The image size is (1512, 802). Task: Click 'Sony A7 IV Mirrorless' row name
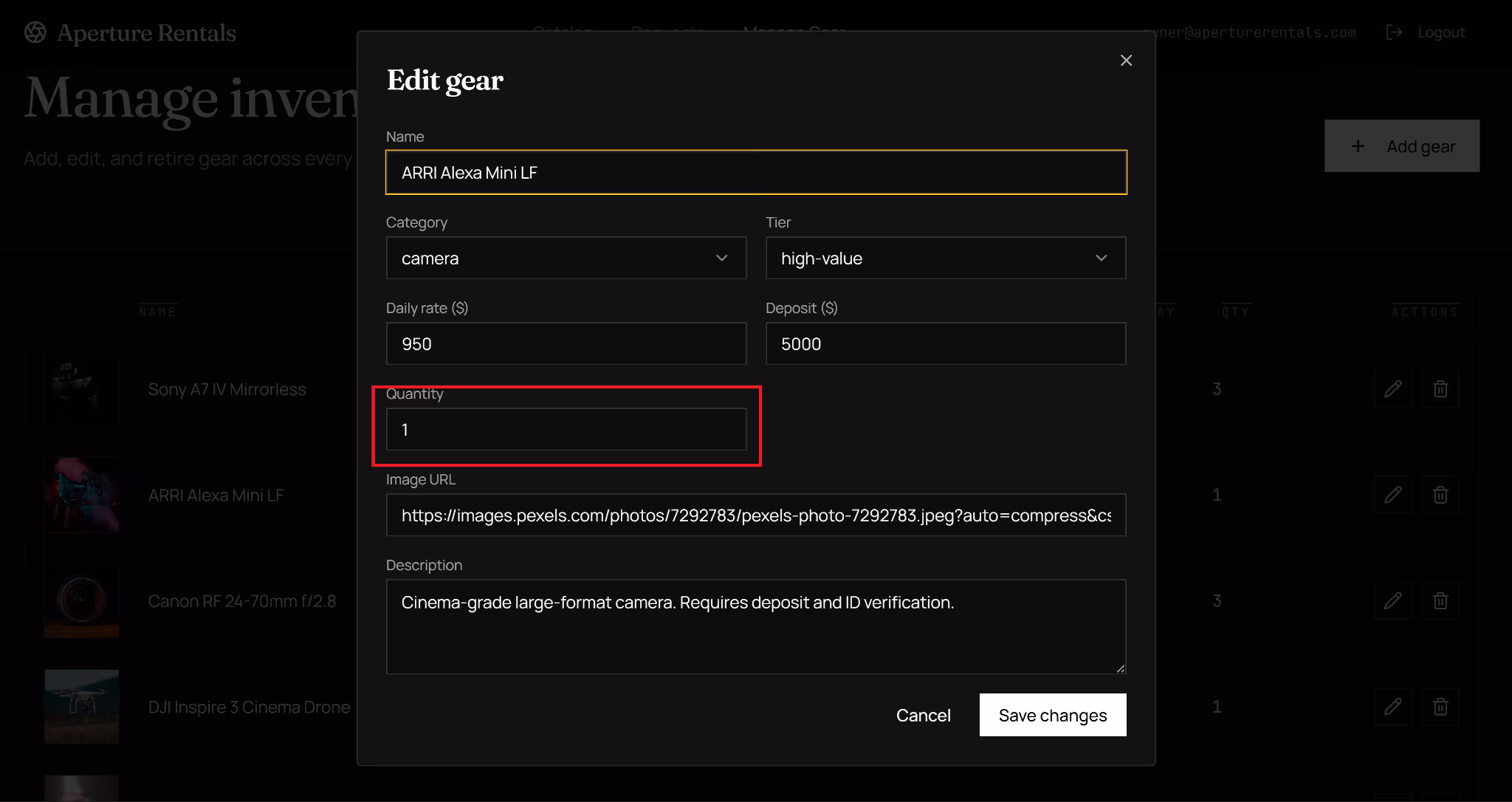click(x=227, y=389)
